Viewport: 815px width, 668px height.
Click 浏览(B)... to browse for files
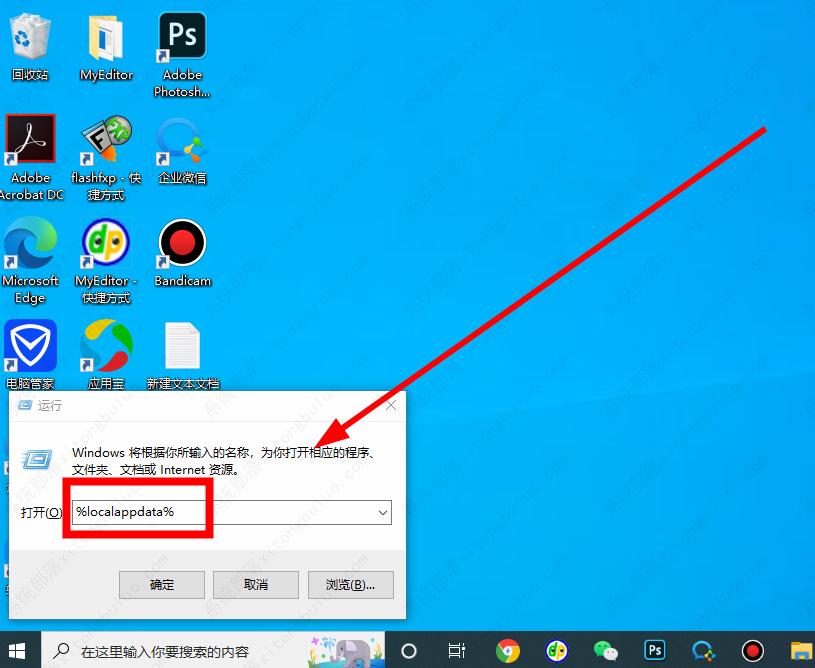point(350,585)
